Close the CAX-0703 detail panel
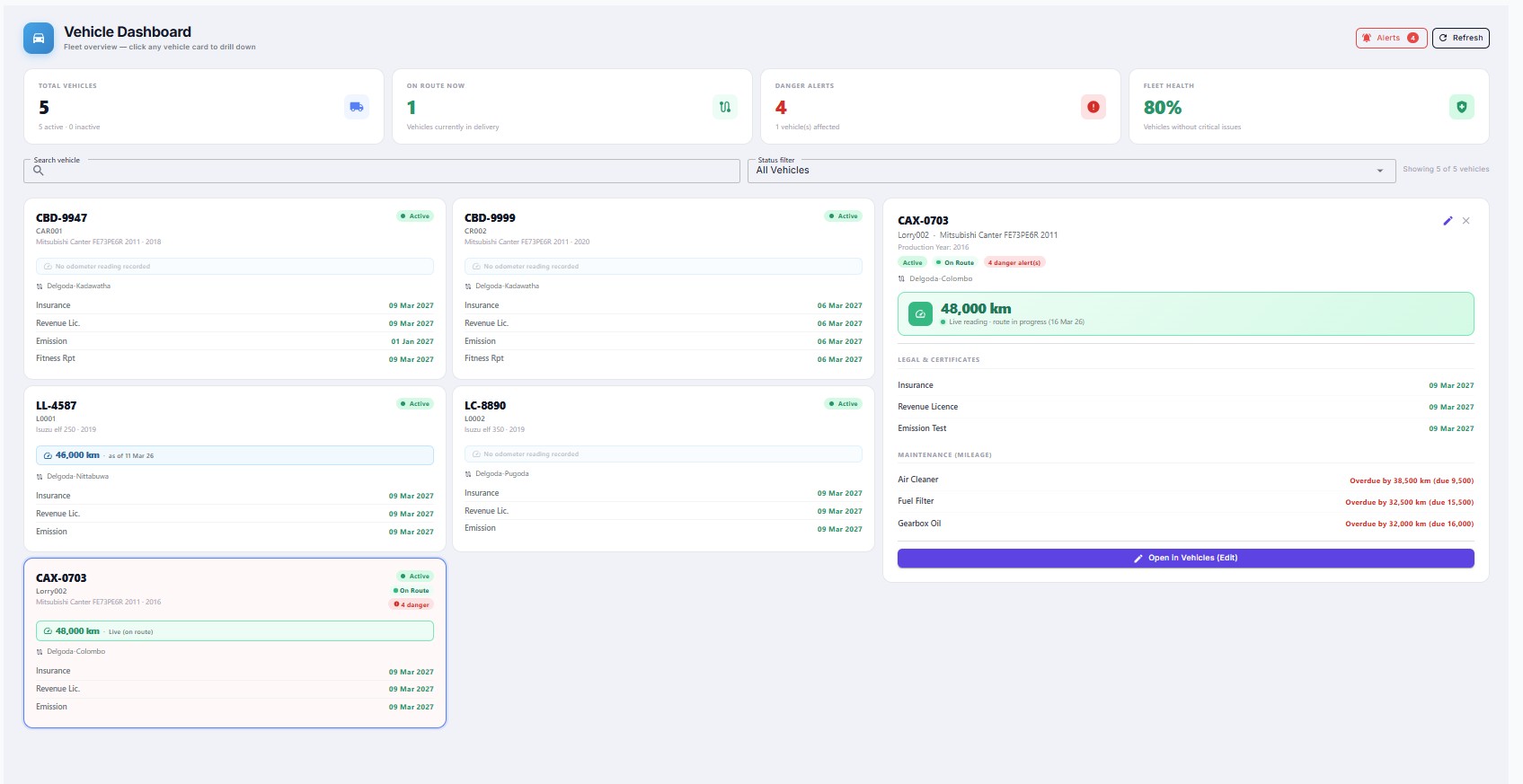 point(1466,221)
